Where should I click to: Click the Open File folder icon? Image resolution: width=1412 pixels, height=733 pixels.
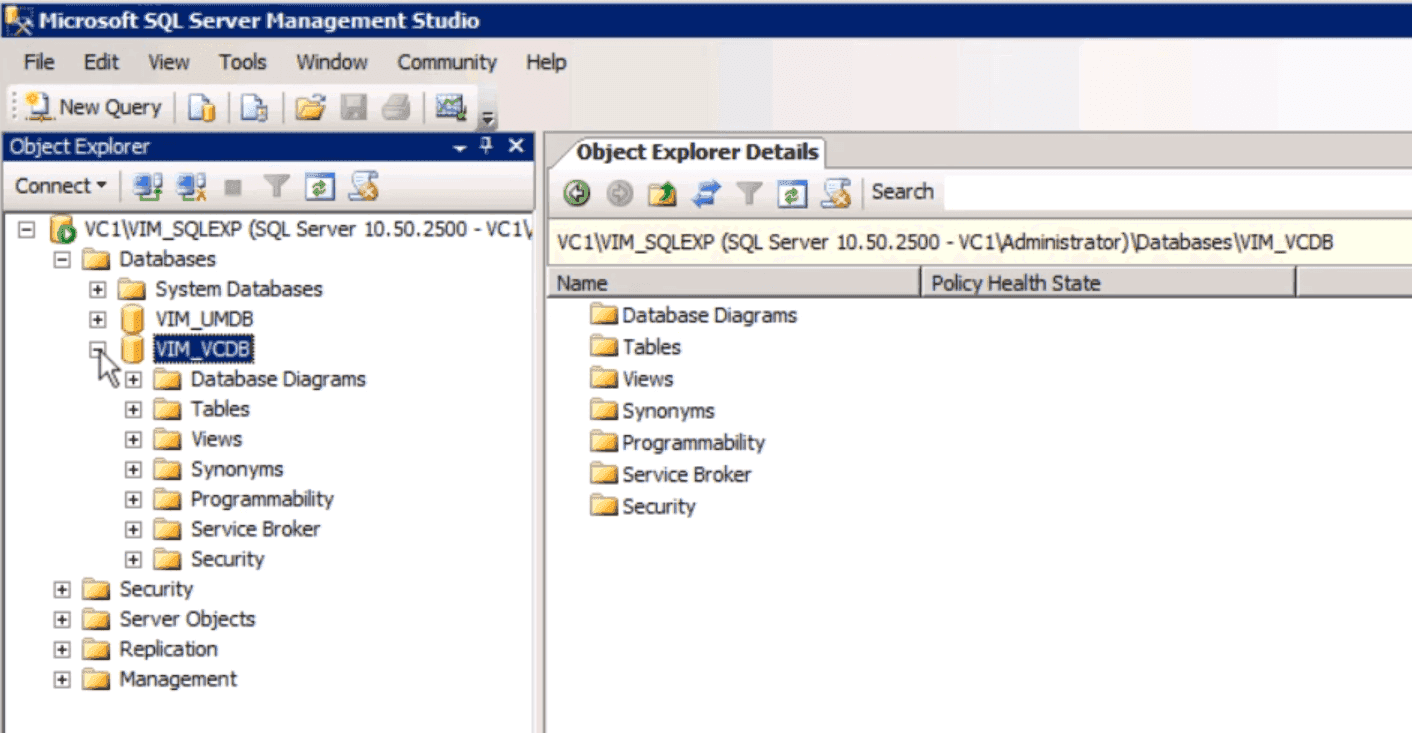(311, 107)
